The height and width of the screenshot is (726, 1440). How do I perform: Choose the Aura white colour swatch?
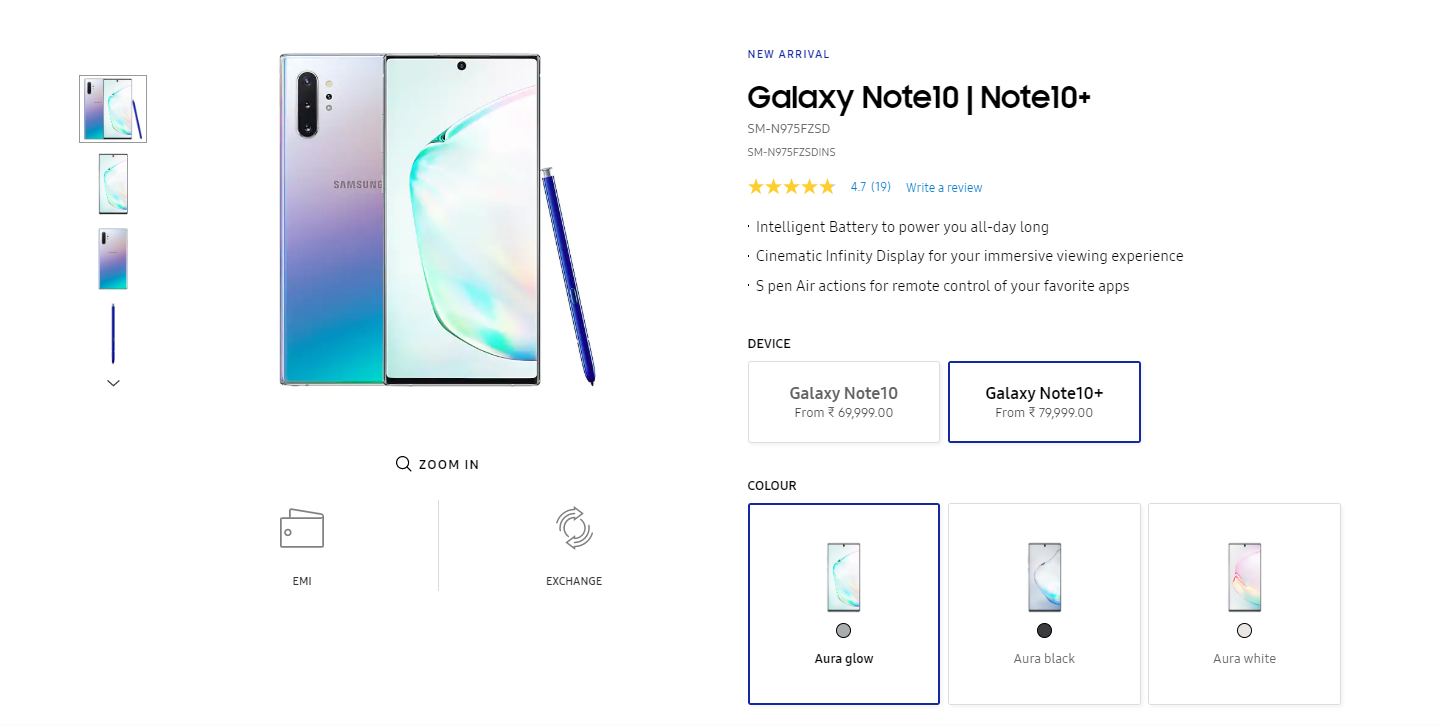(1244, 577)
